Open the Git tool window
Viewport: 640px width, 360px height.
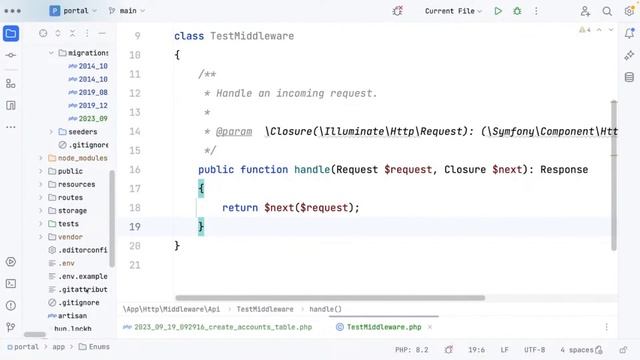(x=11, y=327)
